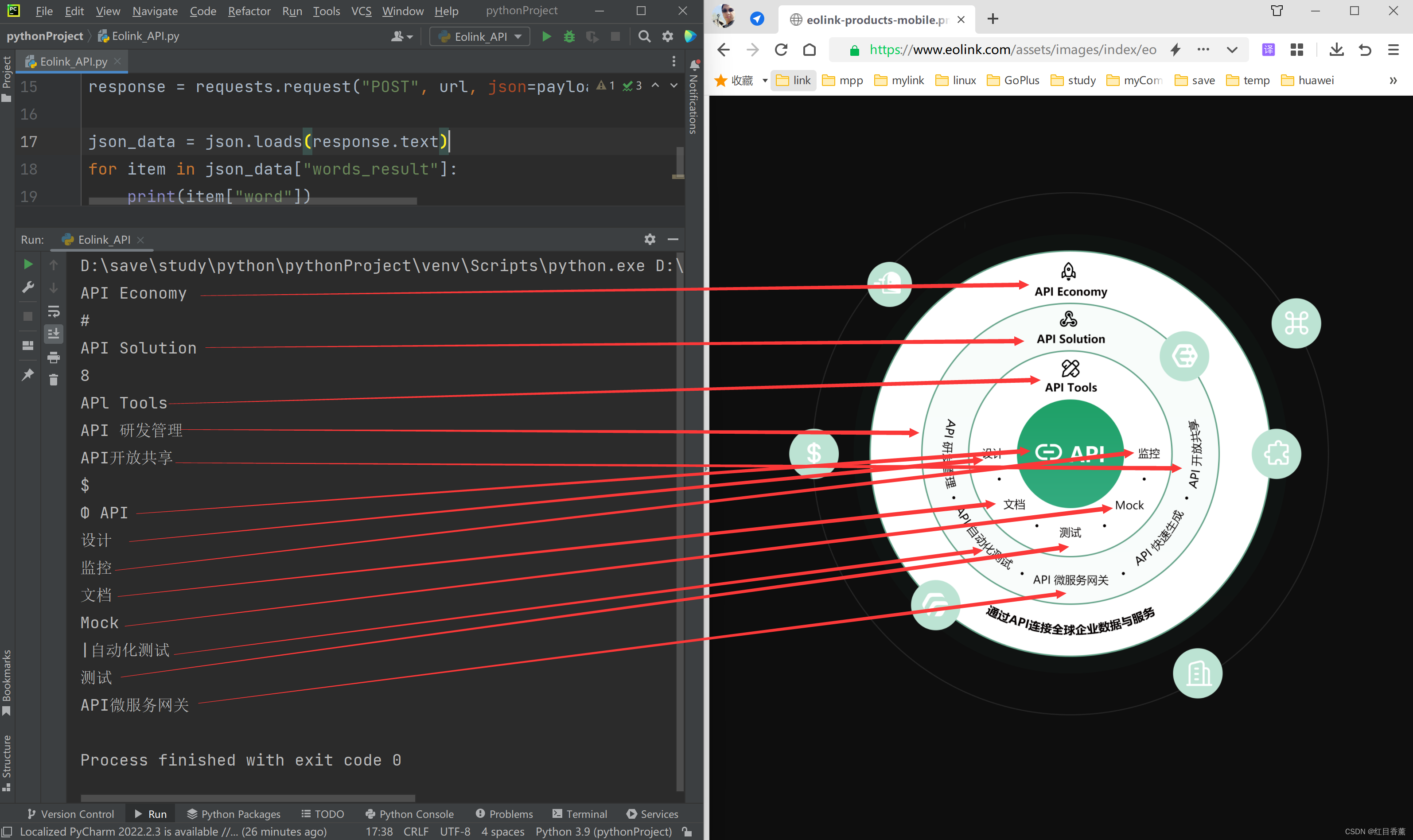The height and width of the screenshot is (840, 1413).
Task: Toggle scroll to end in Run console
Action: (x=54, y=334)
